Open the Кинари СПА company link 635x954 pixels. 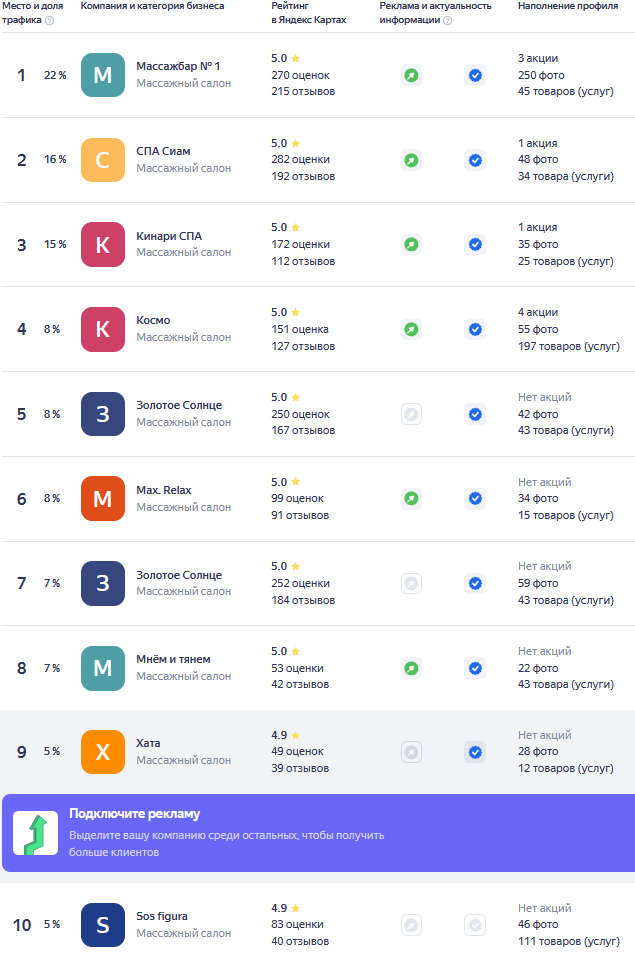coord(169,236)
